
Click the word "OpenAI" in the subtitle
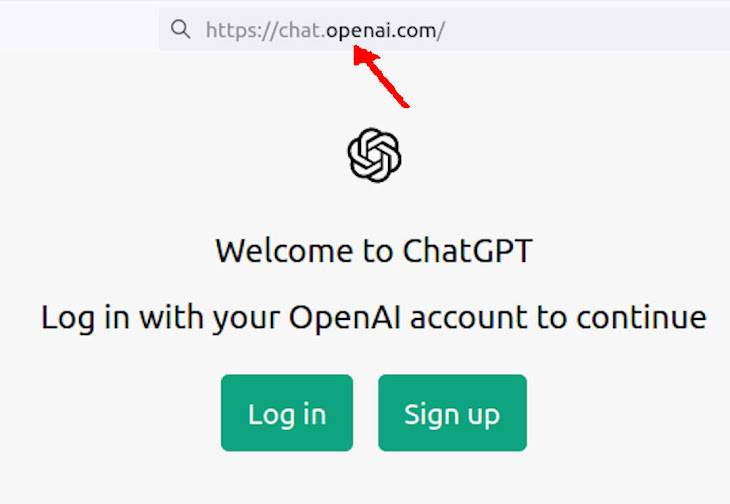click(345, 317)
